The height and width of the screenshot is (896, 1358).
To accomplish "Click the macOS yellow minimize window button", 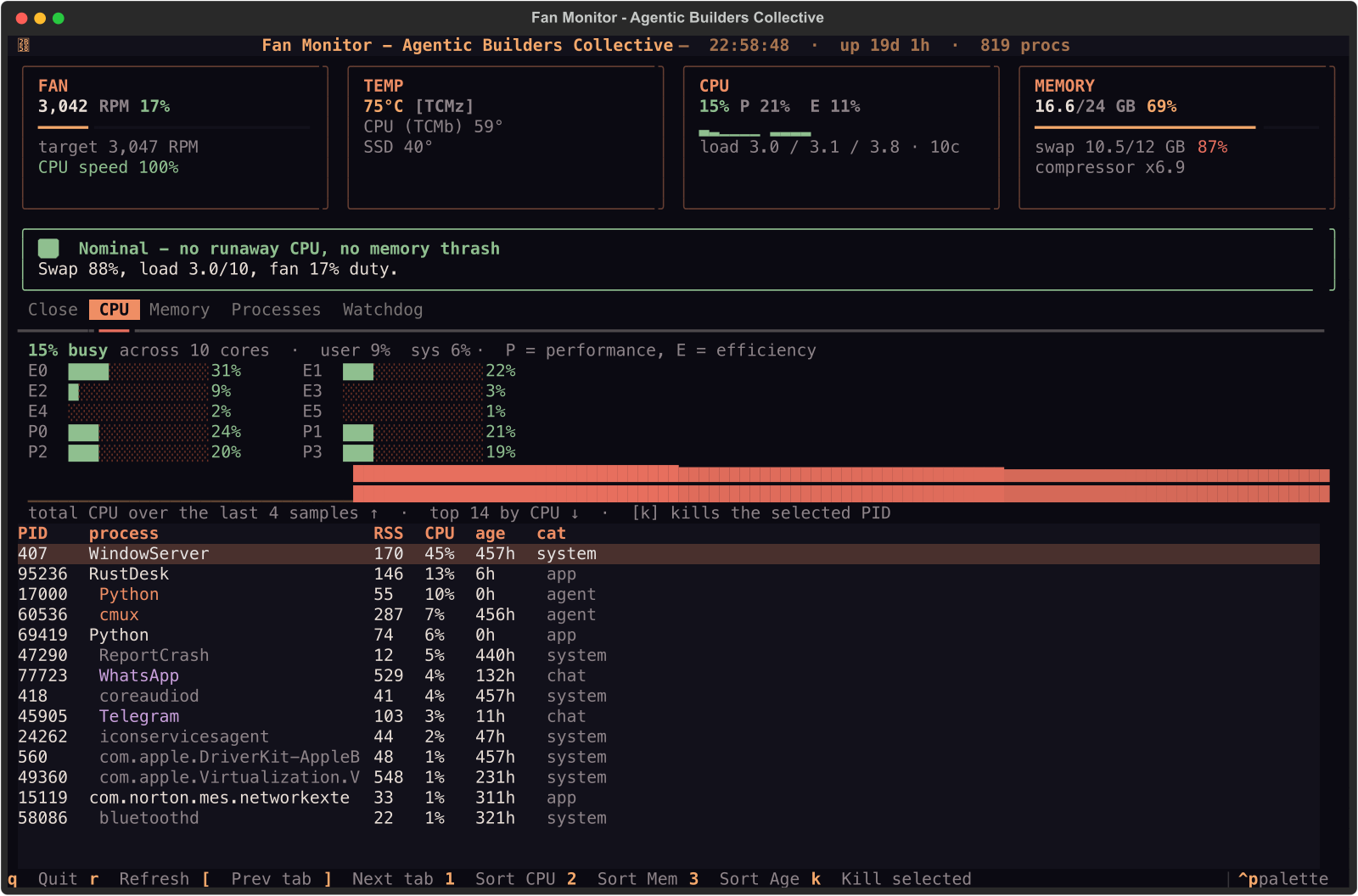I will [x=40, y=18].
